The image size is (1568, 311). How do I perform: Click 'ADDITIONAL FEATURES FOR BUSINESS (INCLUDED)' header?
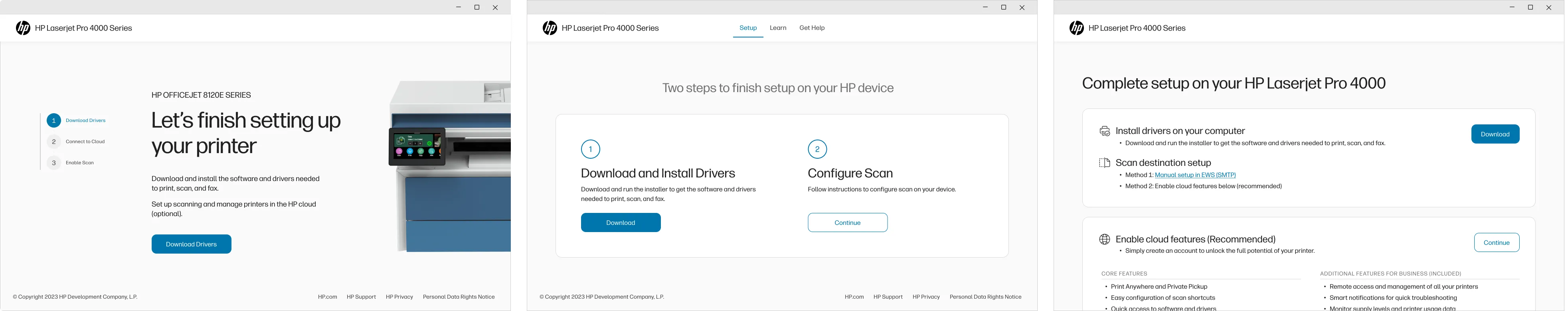tap(1390, 274)
